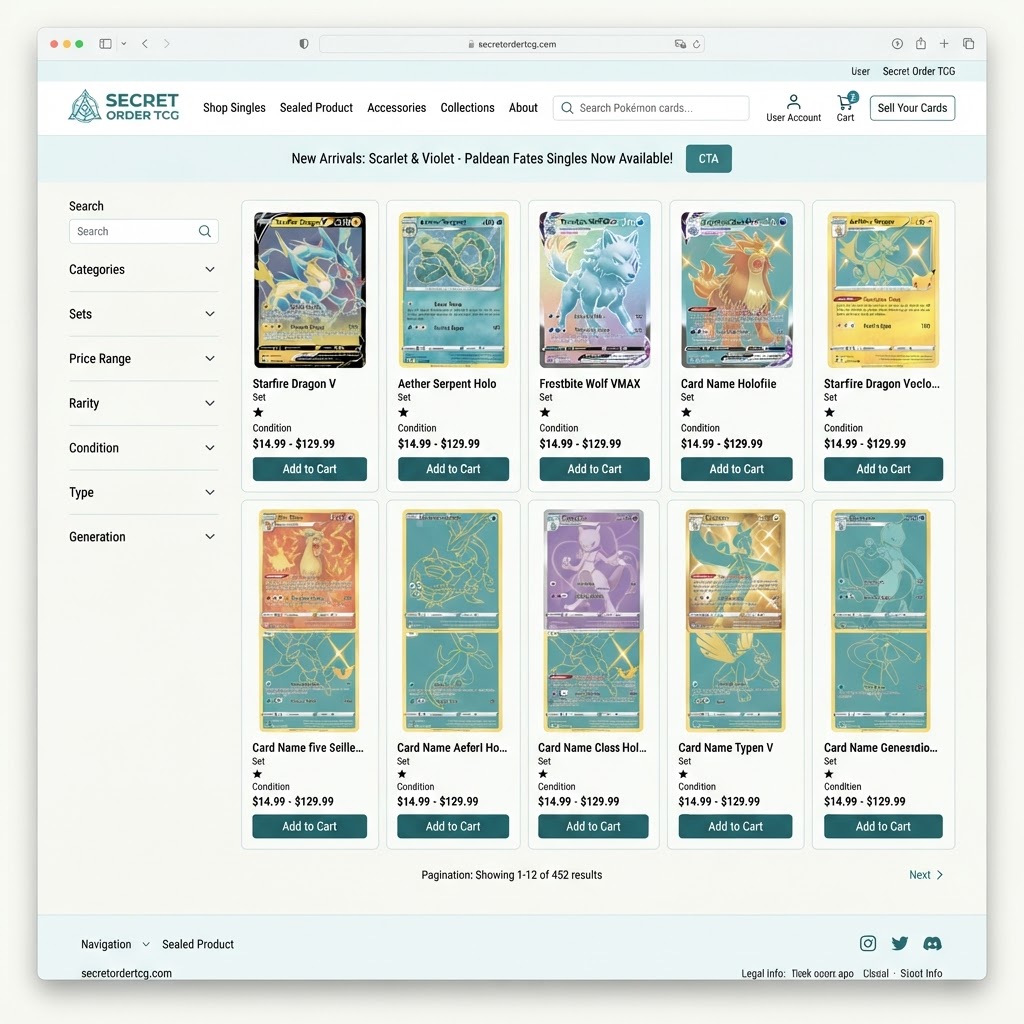The height and width of the screenshot is (1024, 1024).
Task: Open the Shop Singles menu
Action: (234, 108)
